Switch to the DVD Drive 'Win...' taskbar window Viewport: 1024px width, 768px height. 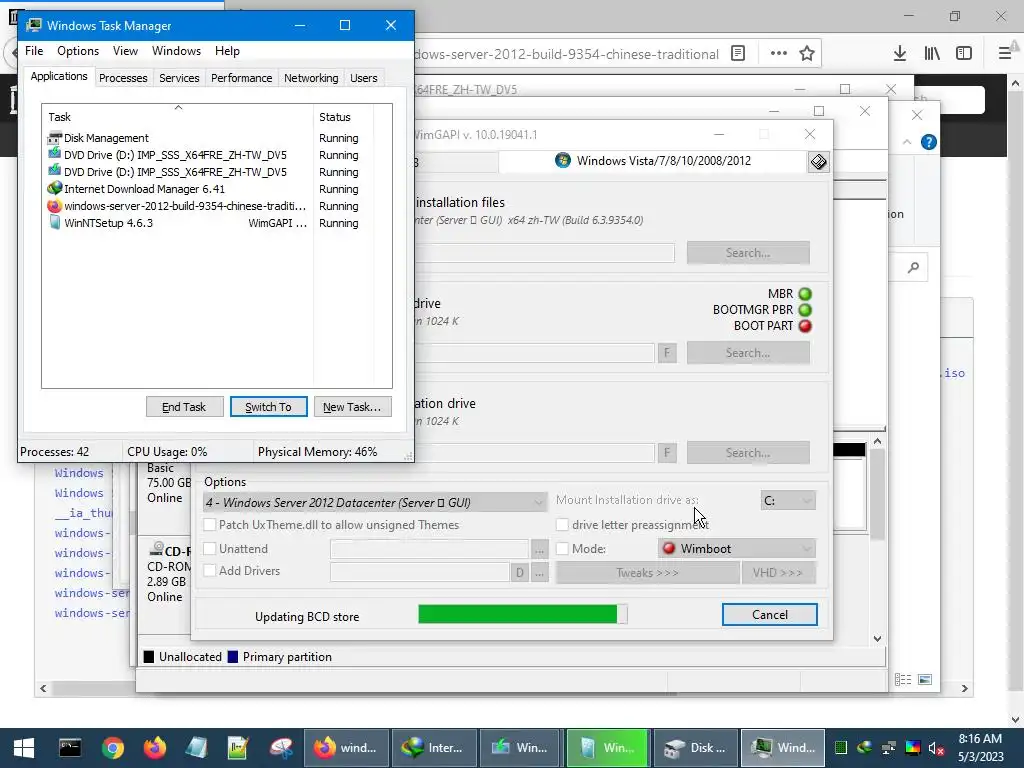coord(520,748)
